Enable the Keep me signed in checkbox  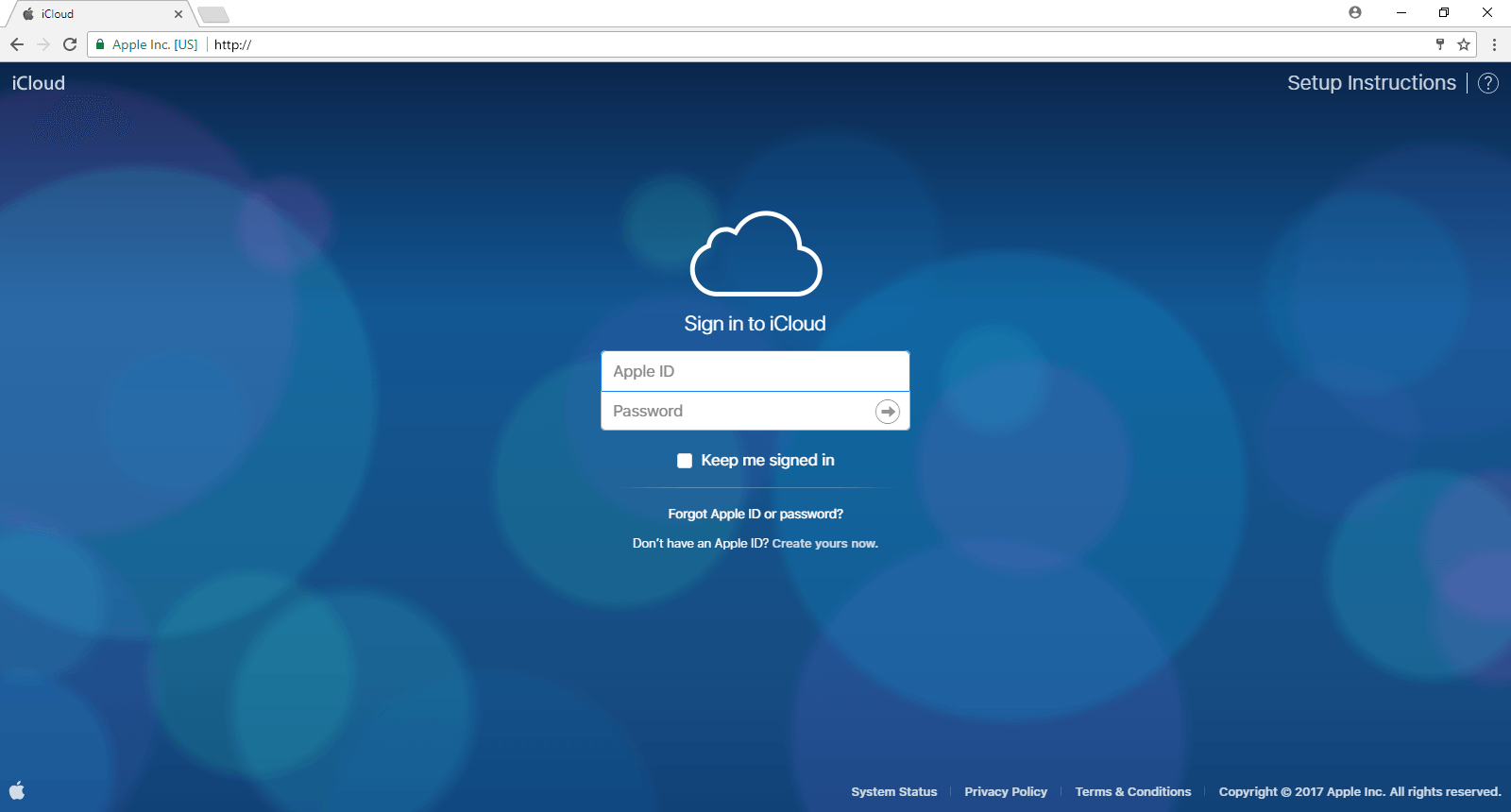pyautogui.click(x=685, y=461)
